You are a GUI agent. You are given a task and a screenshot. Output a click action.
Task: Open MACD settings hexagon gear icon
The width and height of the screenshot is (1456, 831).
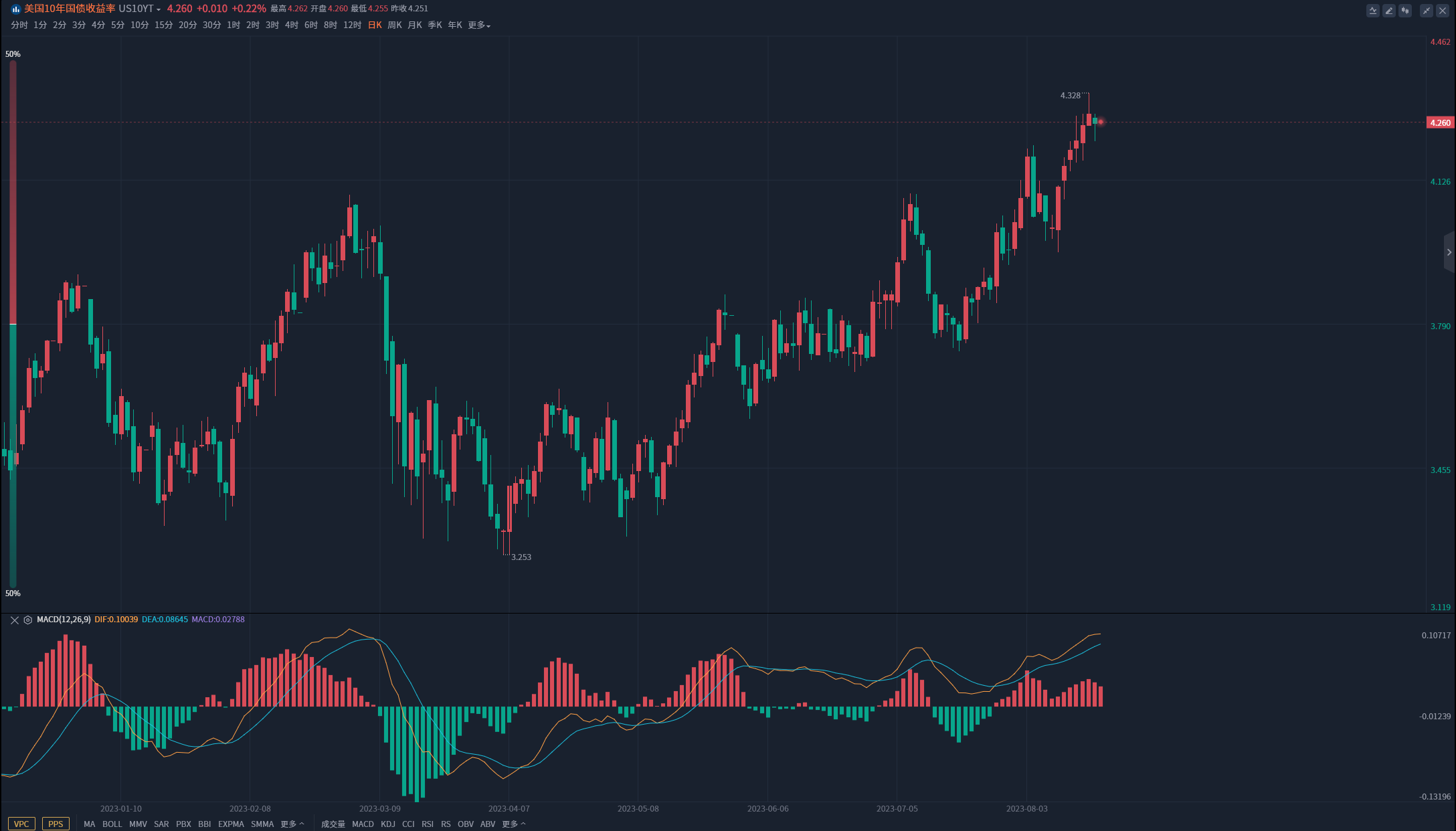tap(28, 620)
